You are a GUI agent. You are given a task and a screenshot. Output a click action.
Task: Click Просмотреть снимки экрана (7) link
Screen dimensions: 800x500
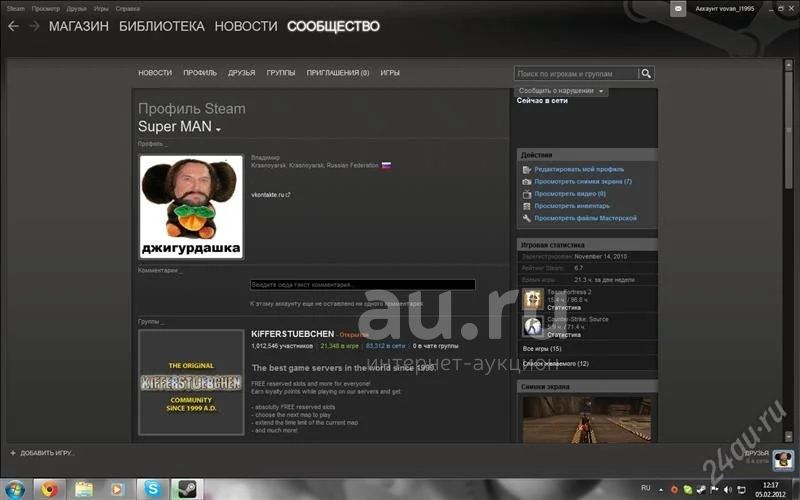click(583, 182)
